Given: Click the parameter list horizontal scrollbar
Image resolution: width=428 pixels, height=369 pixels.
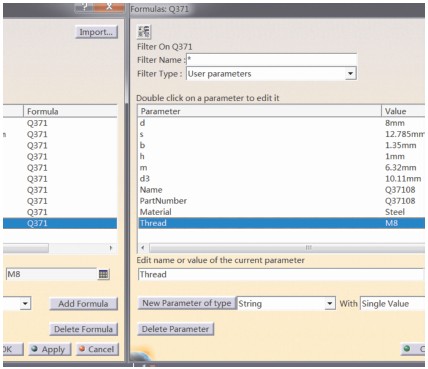Looking at the screenshot, I should click(x=287, y=248).
